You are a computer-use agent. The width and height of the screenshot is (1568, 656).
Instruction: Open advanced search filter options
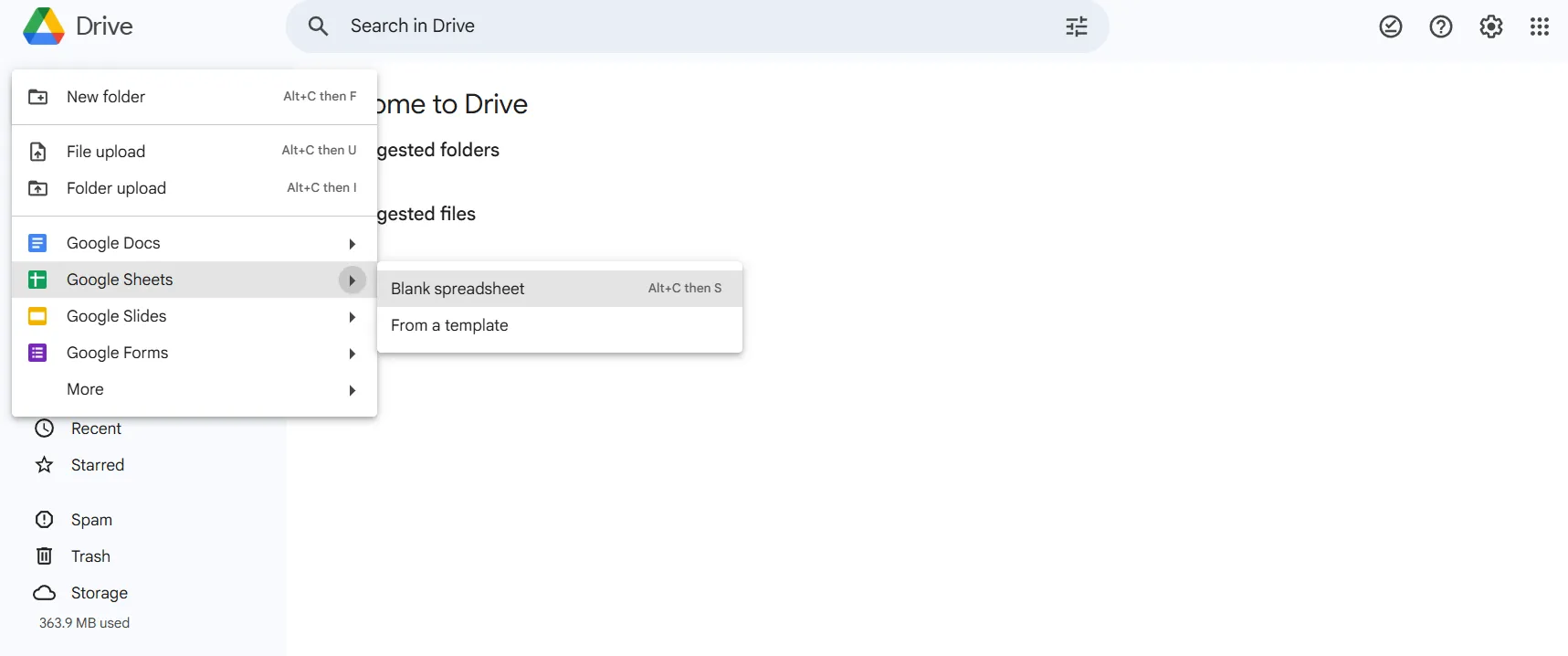tap(1077, 26)
